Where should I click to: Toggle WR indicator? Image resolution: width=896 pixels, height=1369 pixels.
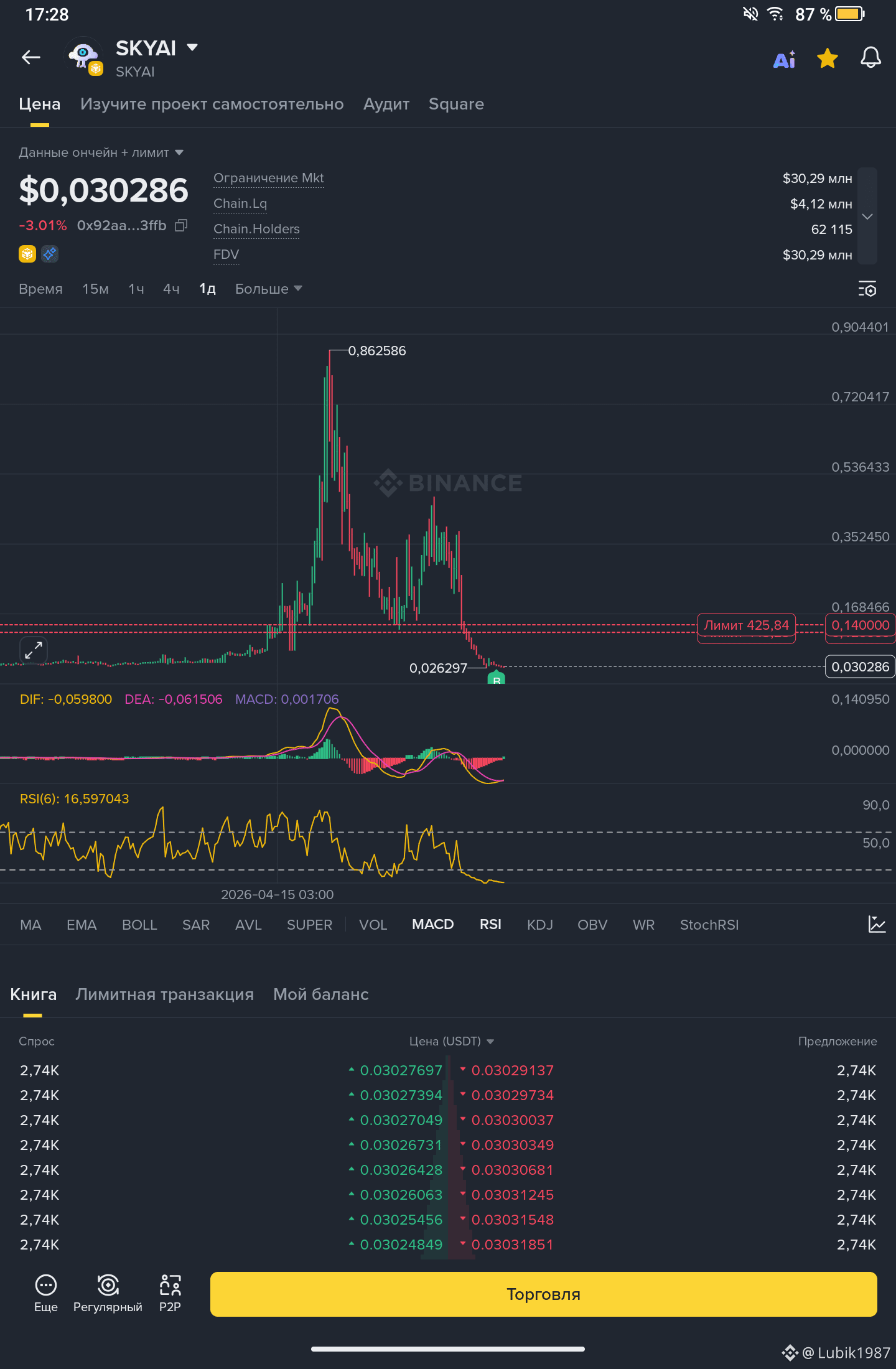click(x=643, y=925)
